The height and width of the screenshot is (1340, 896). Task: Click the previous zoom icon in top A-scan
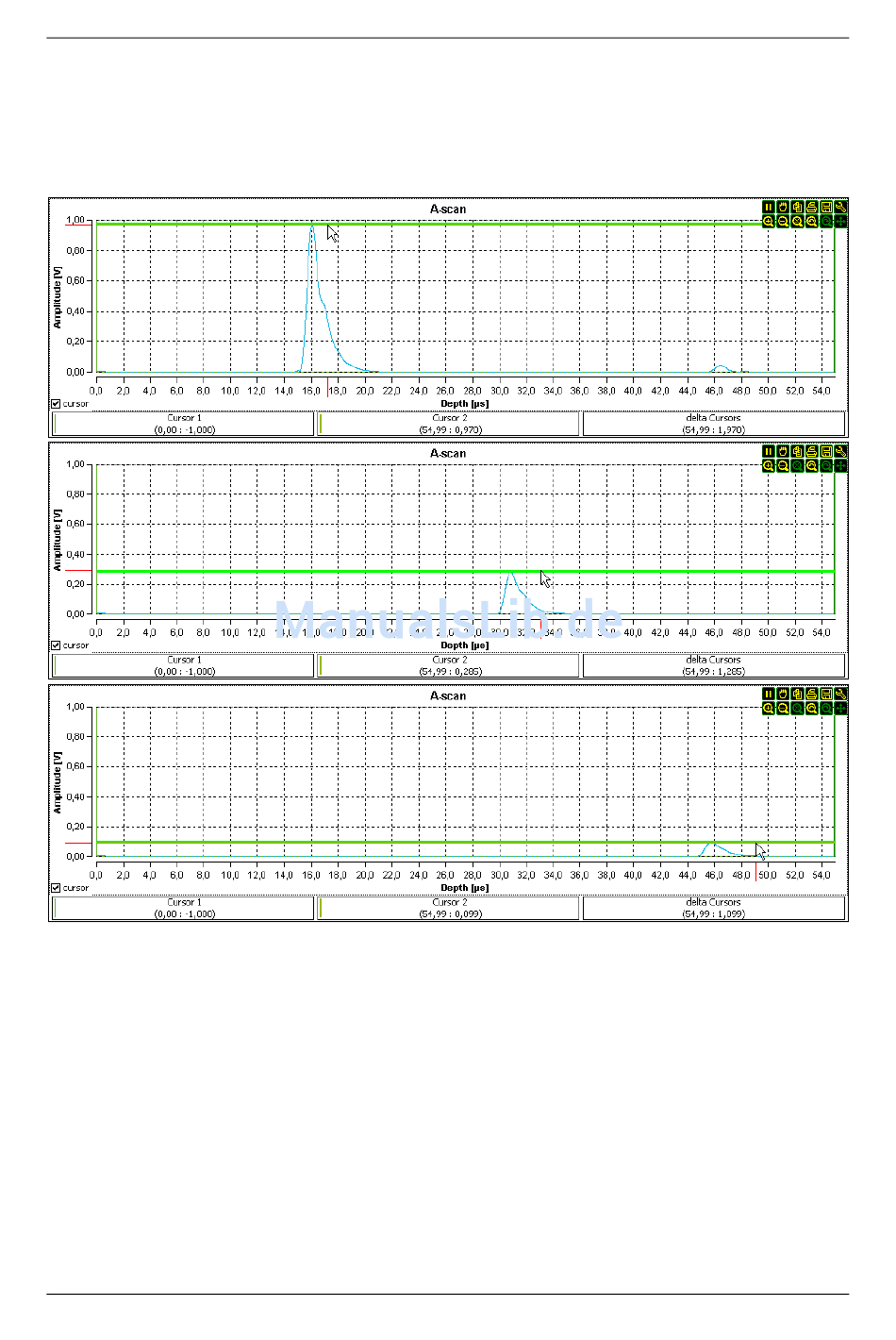[812, 222]
